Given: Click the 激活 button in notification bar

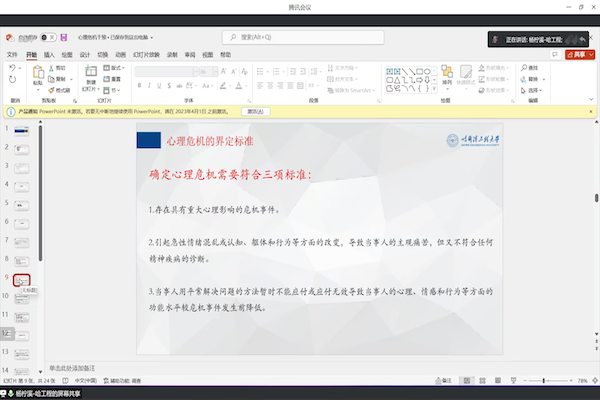Looking at the screenshot, I should (254, 111).
